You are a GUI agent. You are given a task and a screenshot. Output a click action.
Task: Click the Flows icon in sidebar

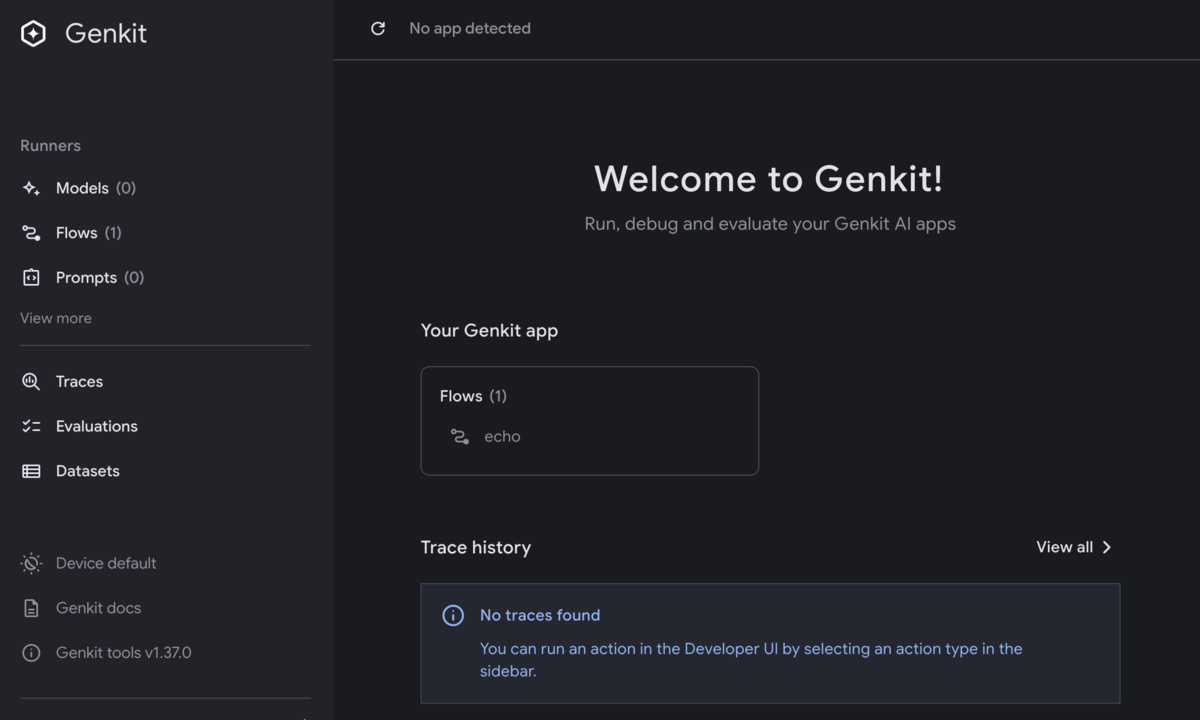point(31,233)
